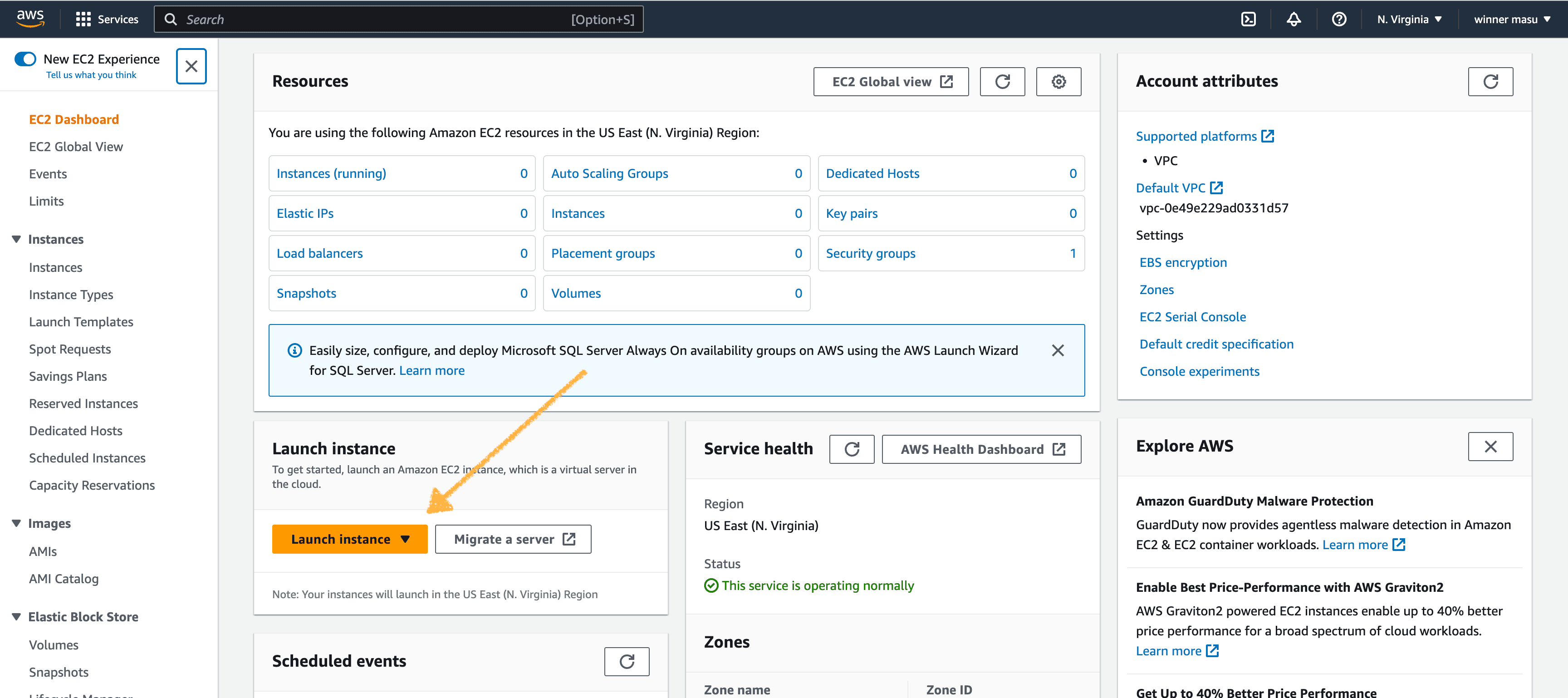Refresh Account attributes panel
This screenshot has height=698, width=1568.
(x=1490, y=82)
